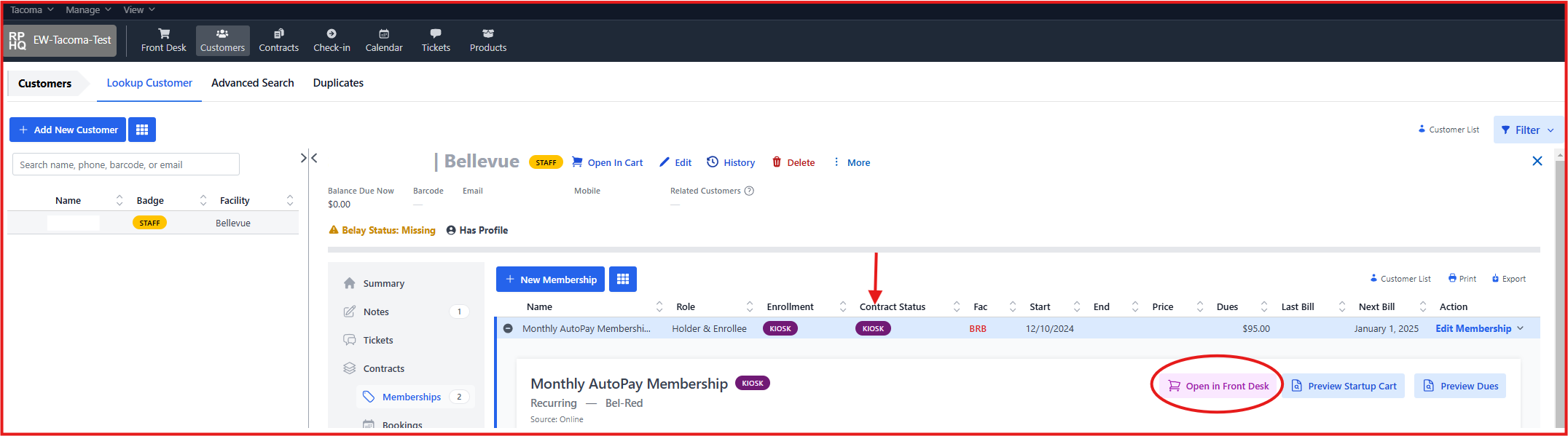Open the Memberships sidebar item
Image resolution: width=1568 pixels, height=436 pixels.
click(x=415, y=397)
